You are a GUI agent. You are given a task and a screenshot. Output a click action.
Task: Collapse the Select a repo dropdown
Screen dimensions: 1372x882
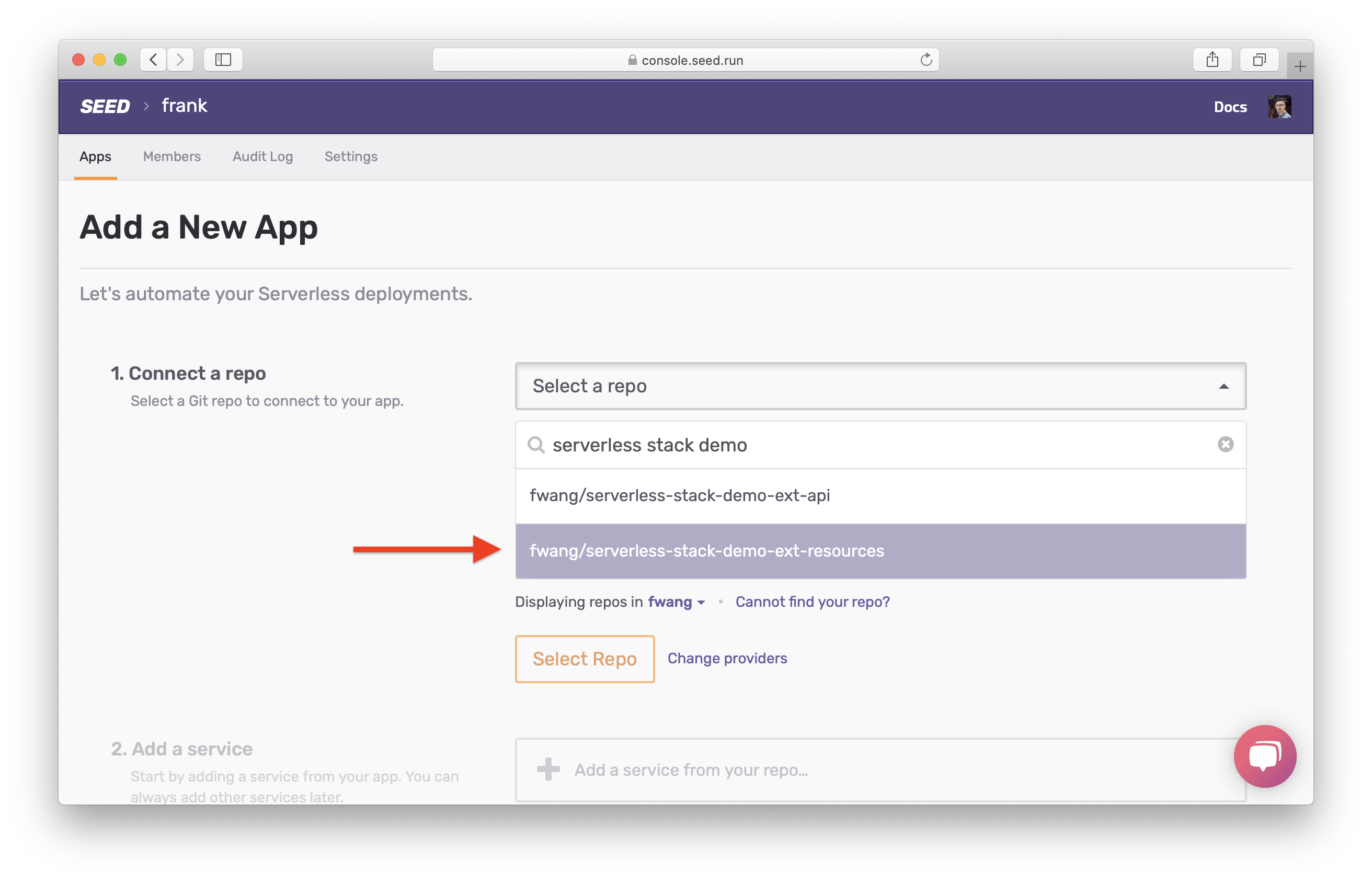click(x=1223, y=387)
